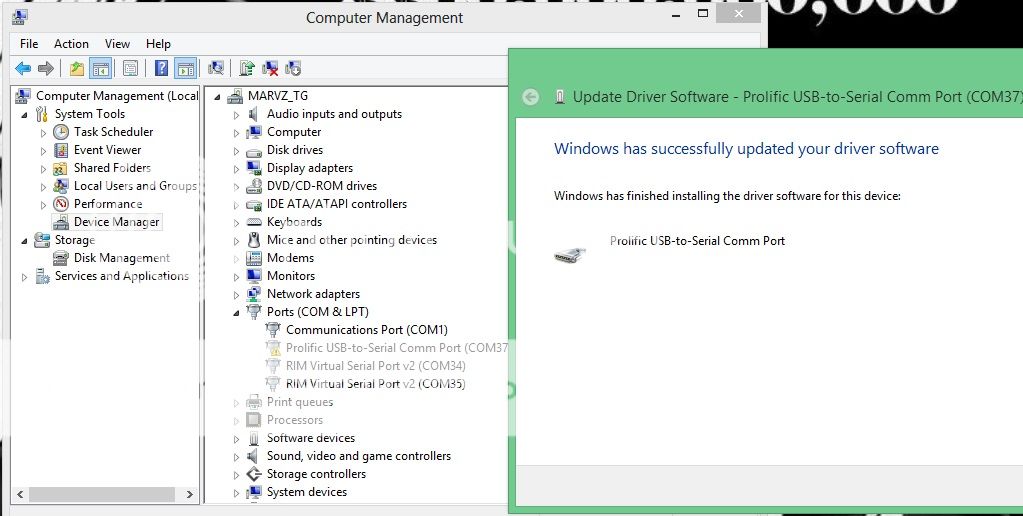Click Sound, video and game controllers icon

click(x=254, y=456)
